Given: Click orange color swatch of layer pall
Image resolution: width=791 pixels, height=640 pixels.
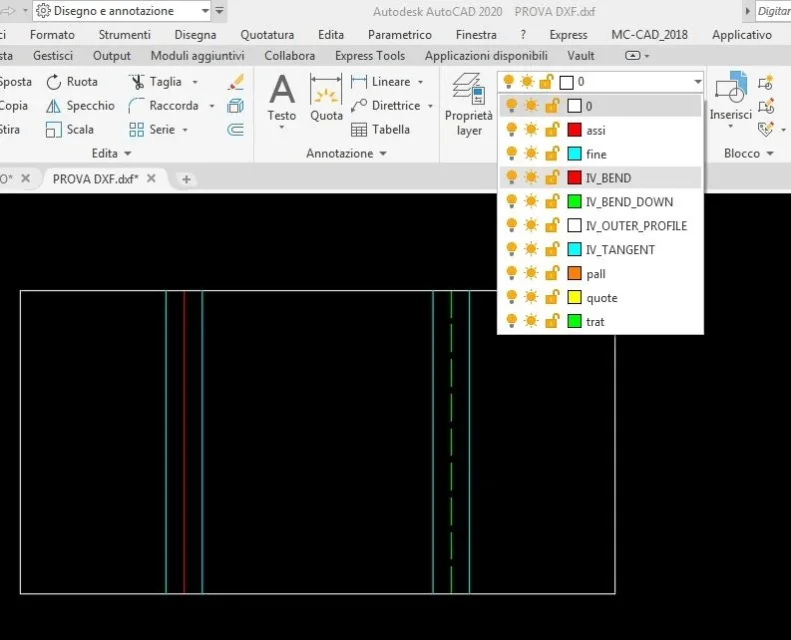Looking at the screenshot, I should pos(574,273).
